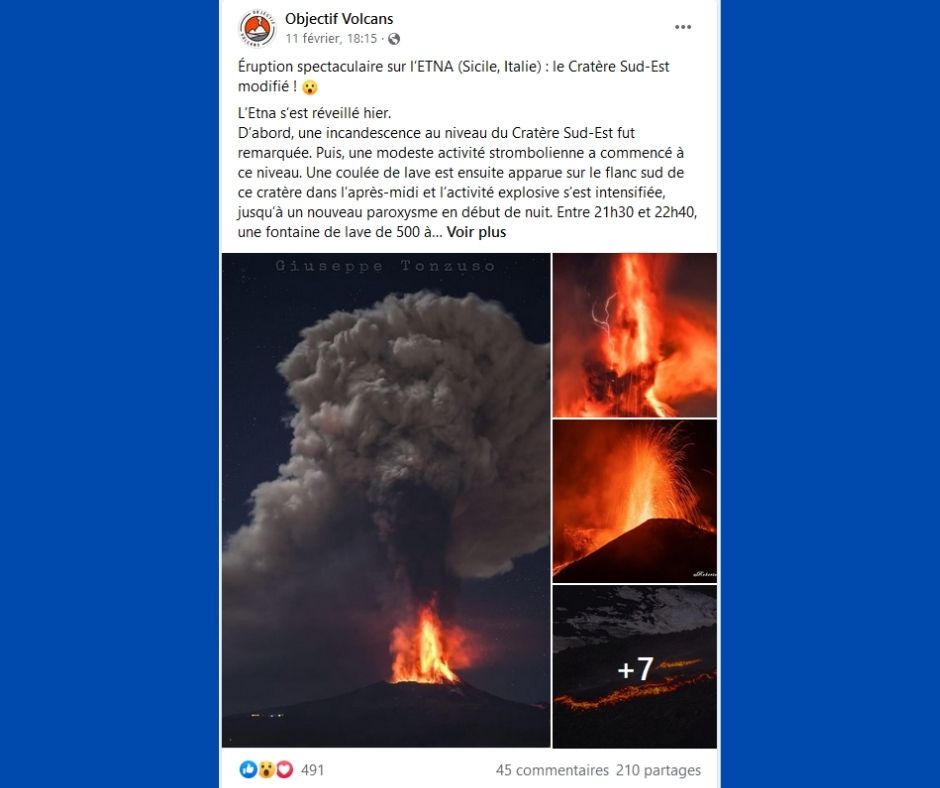The width and height of the screenshot is (940, 788).
Task: Show the 45 commentaires list
Action: coord(552,770)
